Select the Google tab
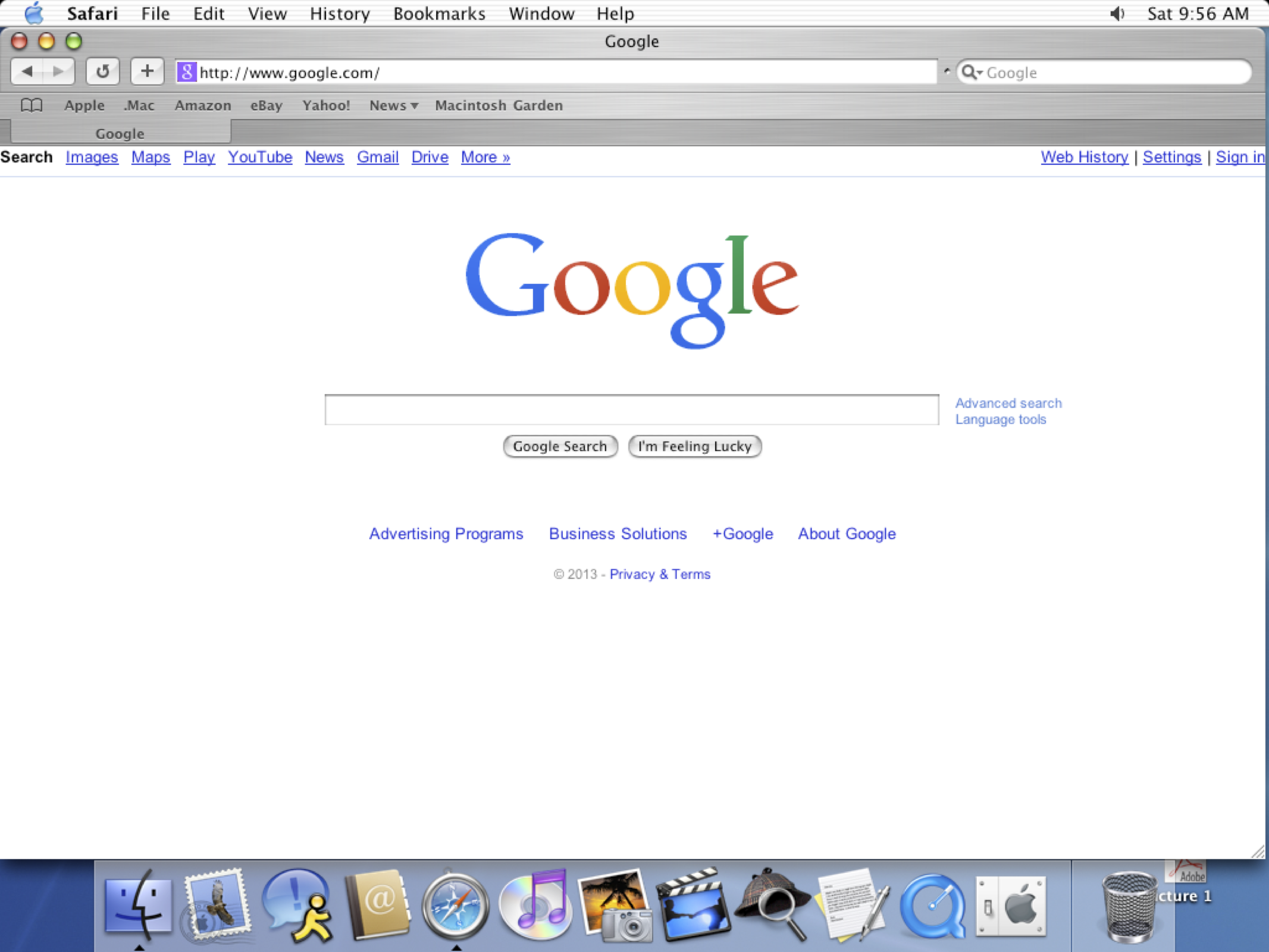Image resolution: width=1269 pixels, height=952 pixels. [x=120, y=133]
